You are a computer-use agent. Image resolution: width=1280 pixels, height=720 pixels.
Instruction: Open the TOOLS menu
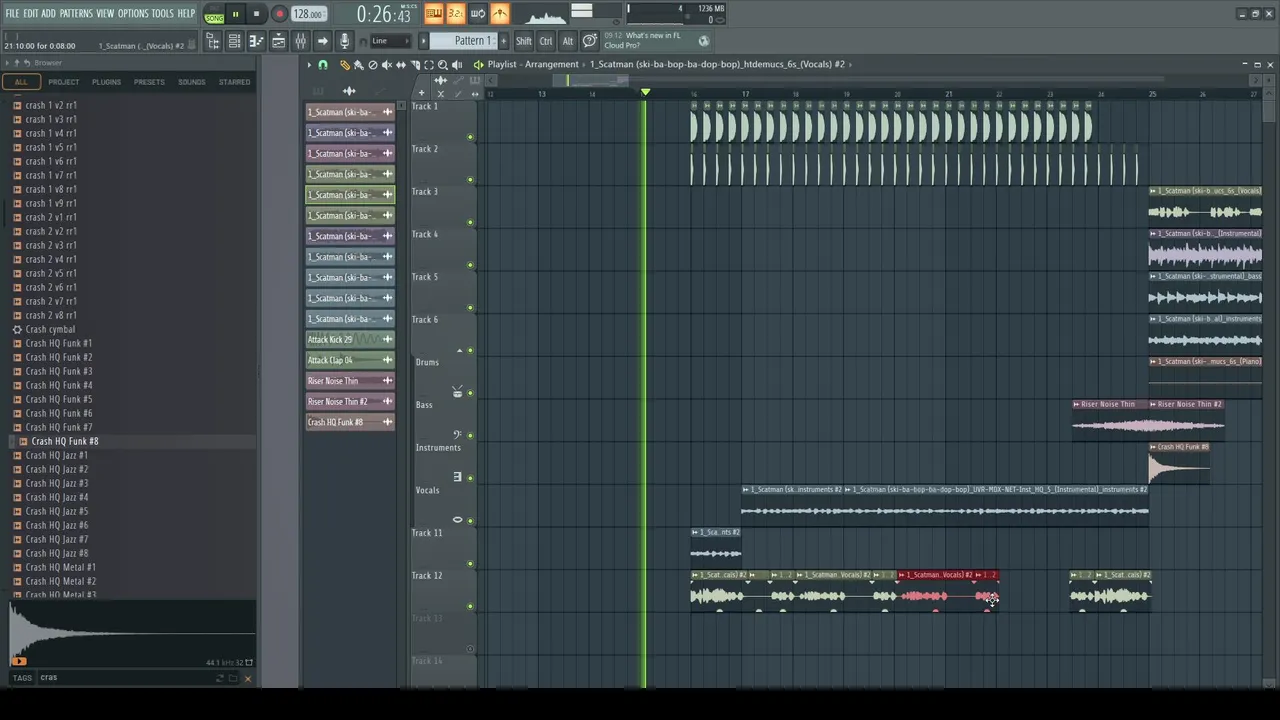(163, 13)
